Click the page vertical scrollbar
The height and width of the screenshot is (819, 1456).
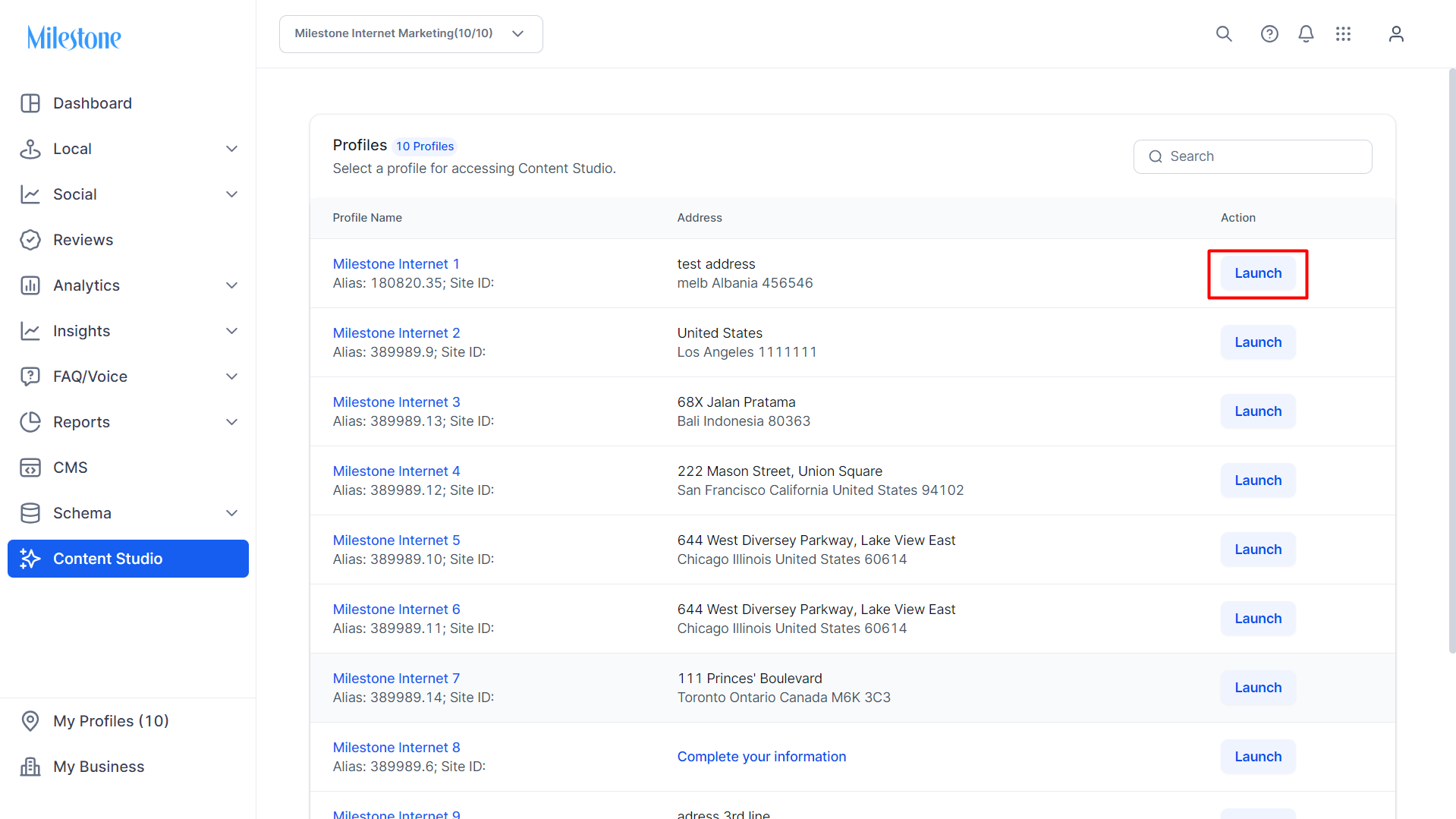[1451, 361]
